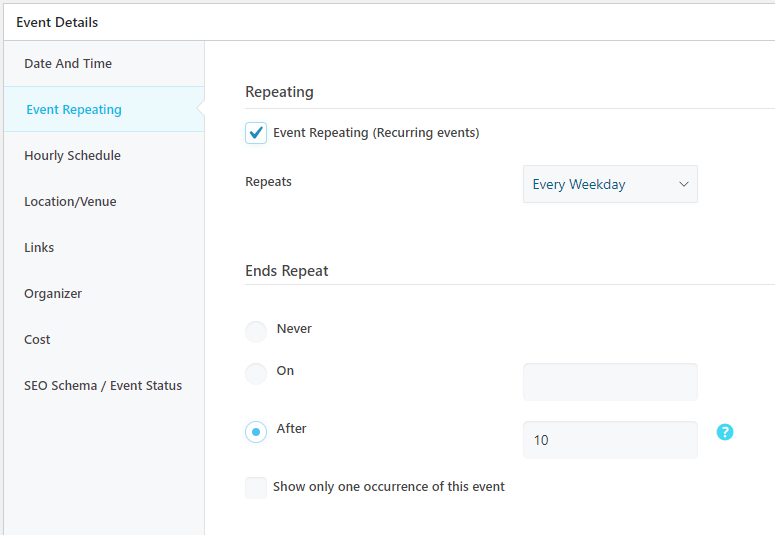The width and height of the screenshot is (775, 535).
Task: Click the Event Repeating (Recurring events) label
Action: (376, 133)
